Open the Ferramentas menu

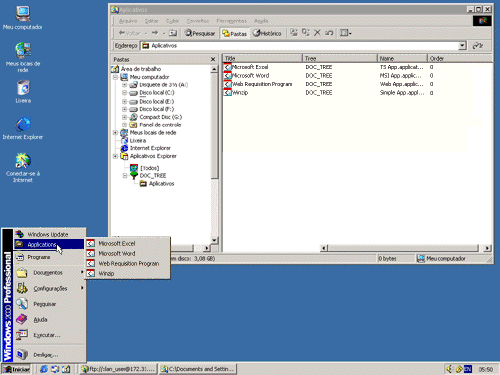[x=231, y=21]
